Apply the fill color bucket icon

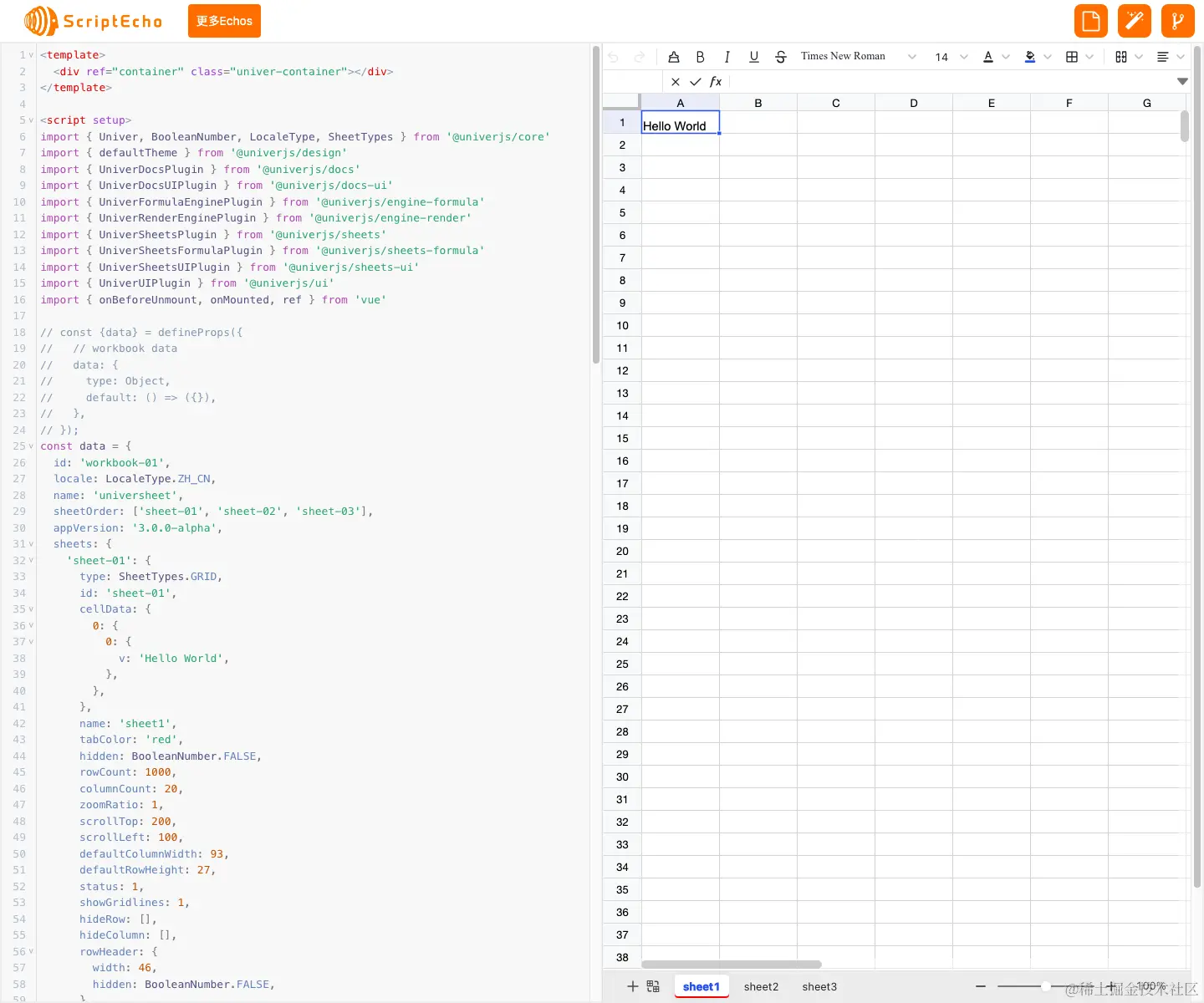point(1030,57)
